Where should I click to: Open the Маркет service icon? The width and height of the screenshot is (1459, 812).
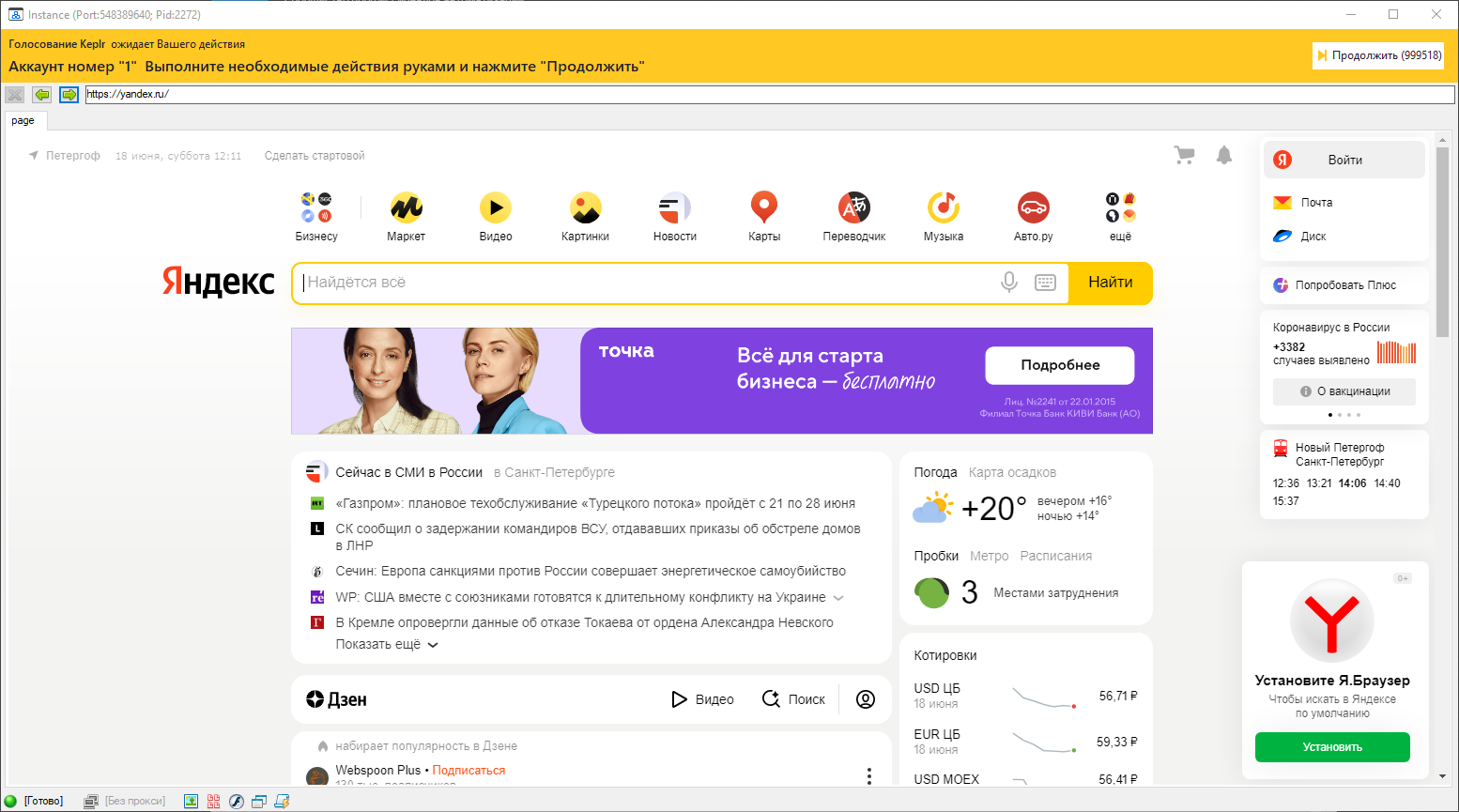click(406, 207)
